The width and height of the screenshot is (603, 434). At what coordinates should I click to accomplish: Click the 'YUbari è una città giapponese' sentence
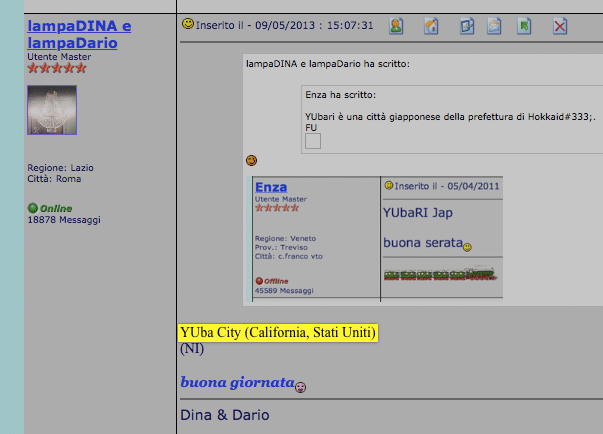[x=450, y=117]
